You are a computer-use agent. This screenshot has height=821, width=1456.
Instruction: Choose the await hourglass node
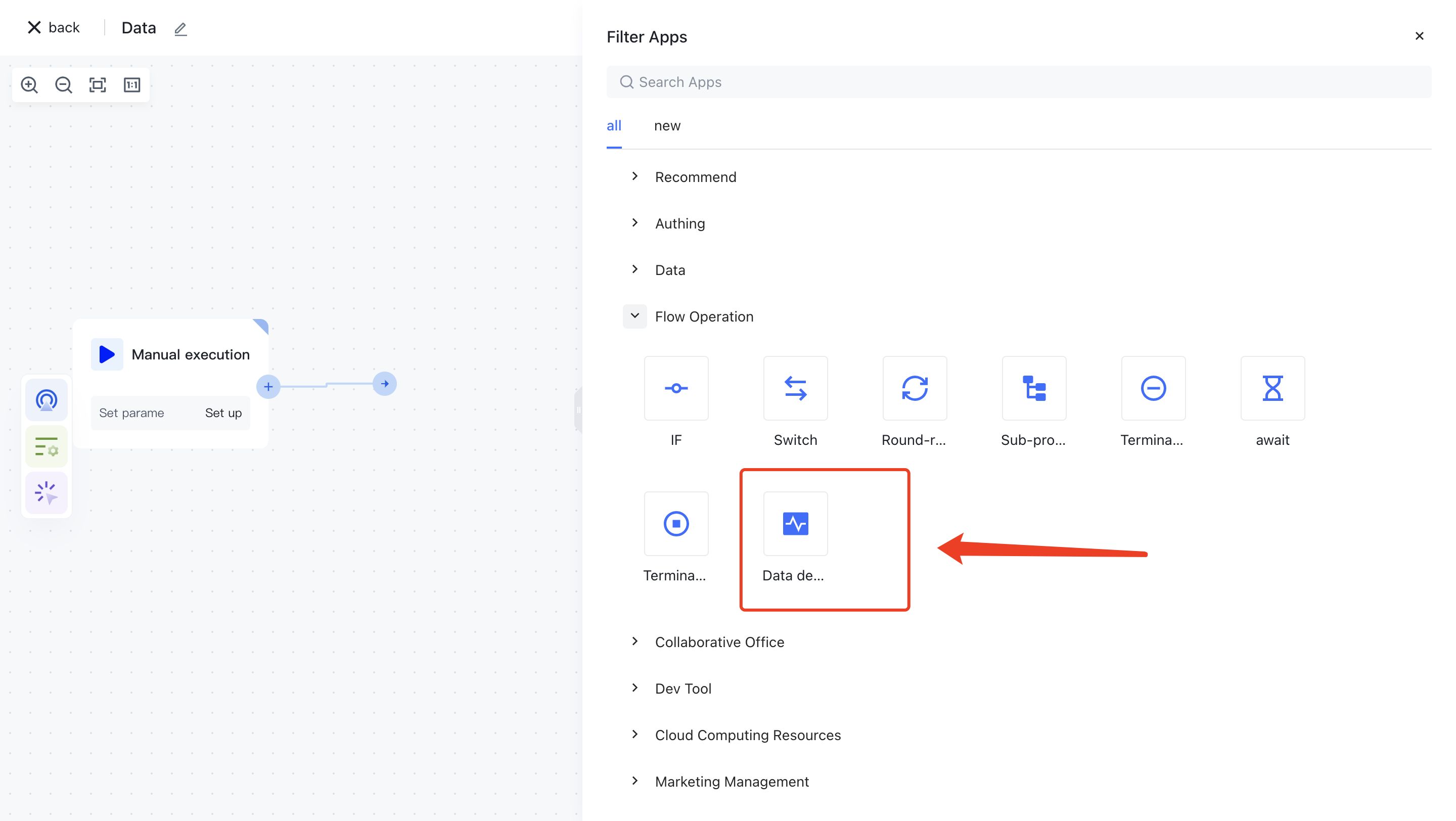(x=1272, y=388)
